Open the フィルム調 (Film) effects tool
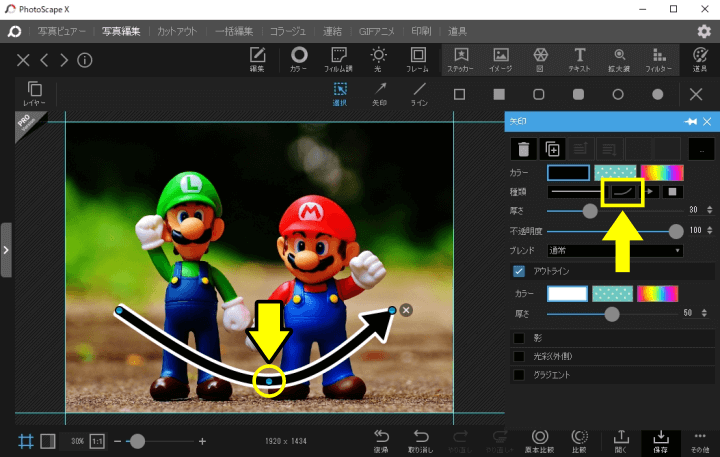The width and height of the screenshot is (720, 457). (x=338, y=60)
